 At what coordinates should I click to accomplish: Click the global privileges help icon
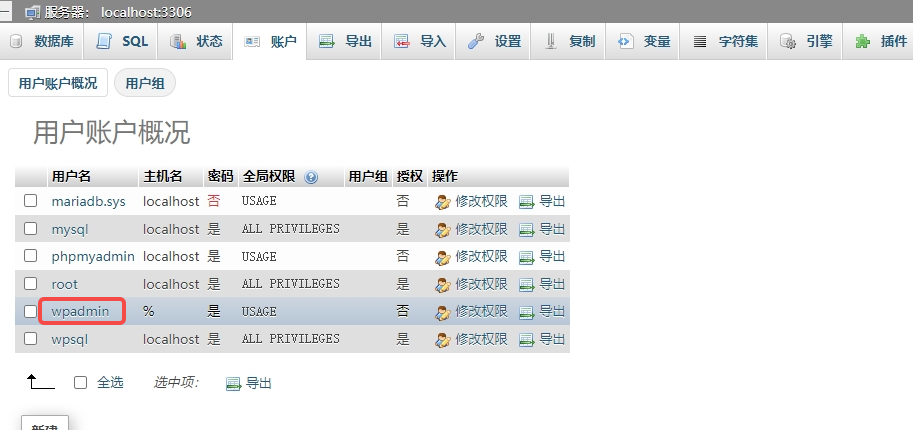[311, 177]
